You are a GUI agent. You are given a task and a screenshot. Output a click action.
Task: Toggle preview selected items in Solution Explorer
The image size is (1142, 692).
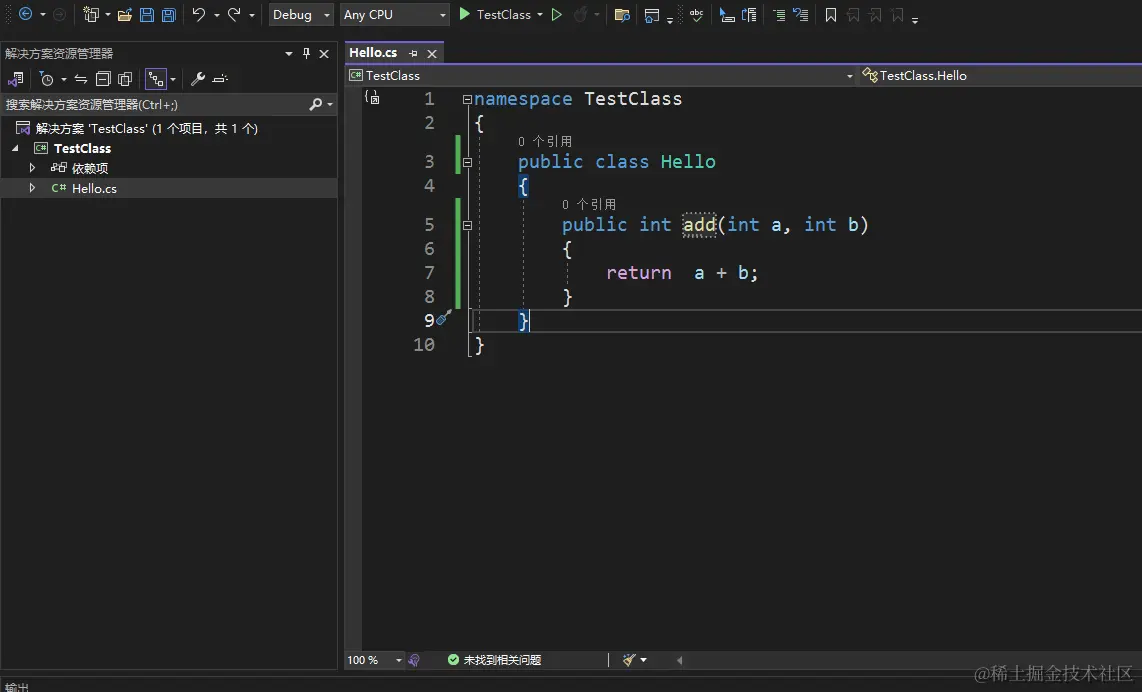tap(220, 79)
